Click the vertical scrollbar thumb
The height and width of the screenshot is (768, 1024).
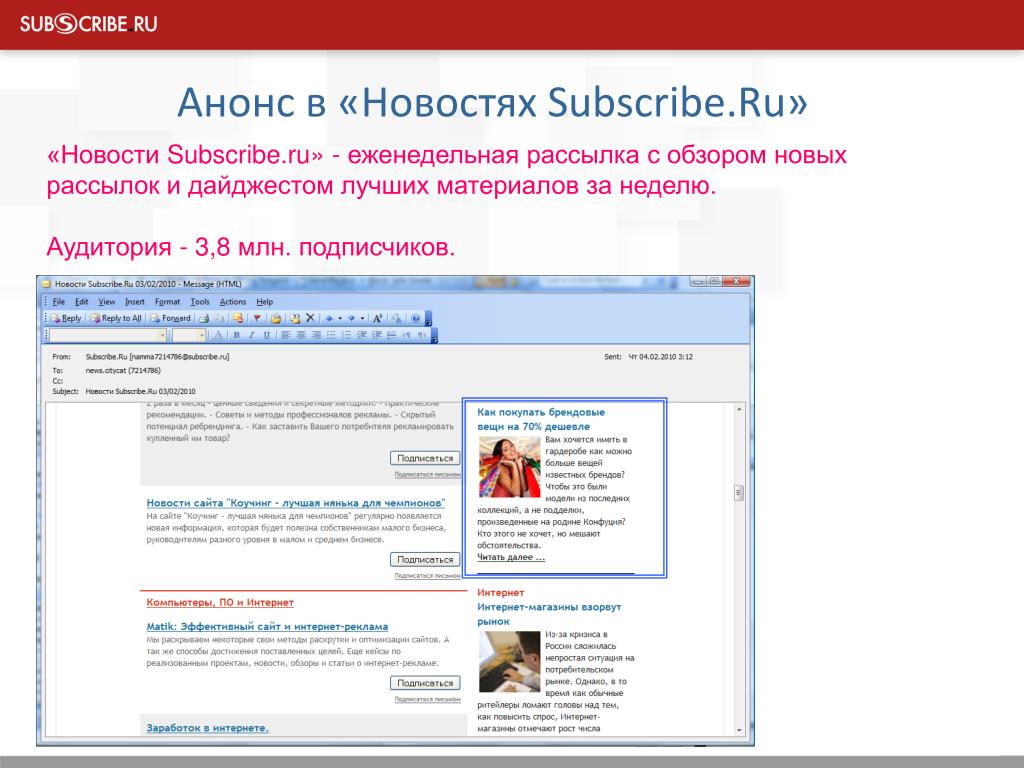tap(739, 492)
